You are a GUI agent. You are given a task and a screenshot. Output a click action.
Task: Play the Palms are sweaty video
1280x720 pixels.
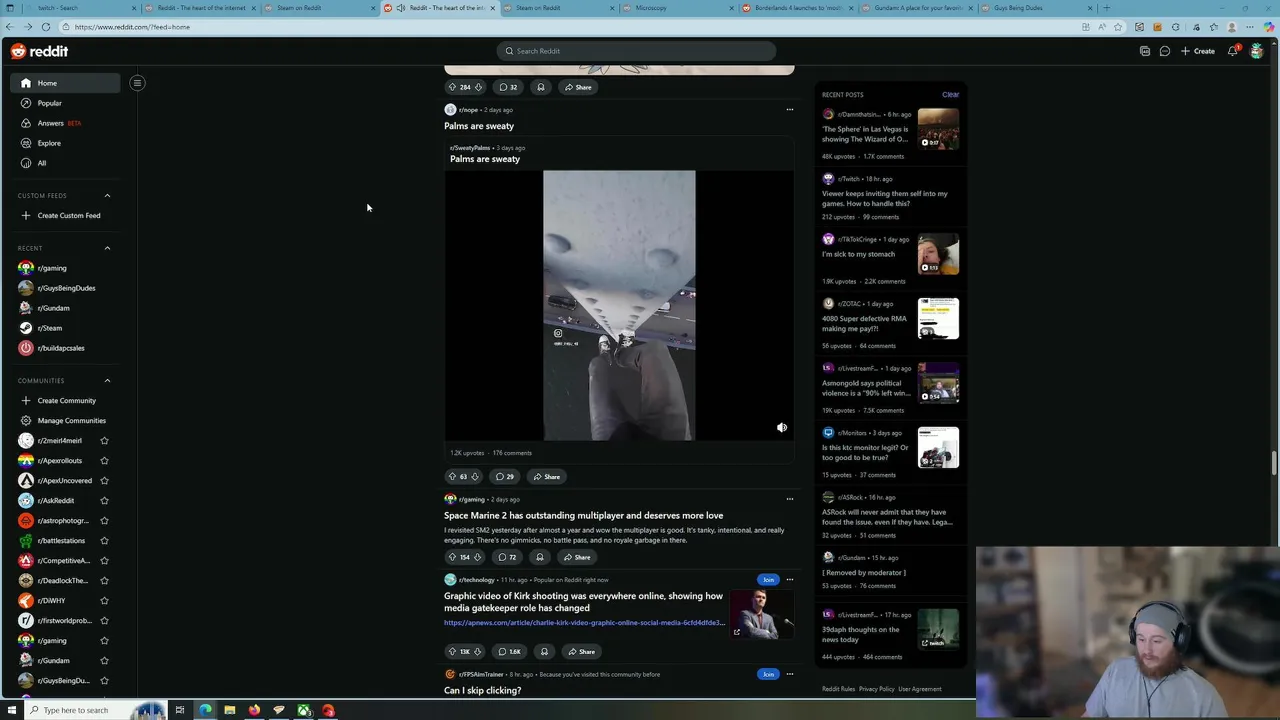(619, 305)
